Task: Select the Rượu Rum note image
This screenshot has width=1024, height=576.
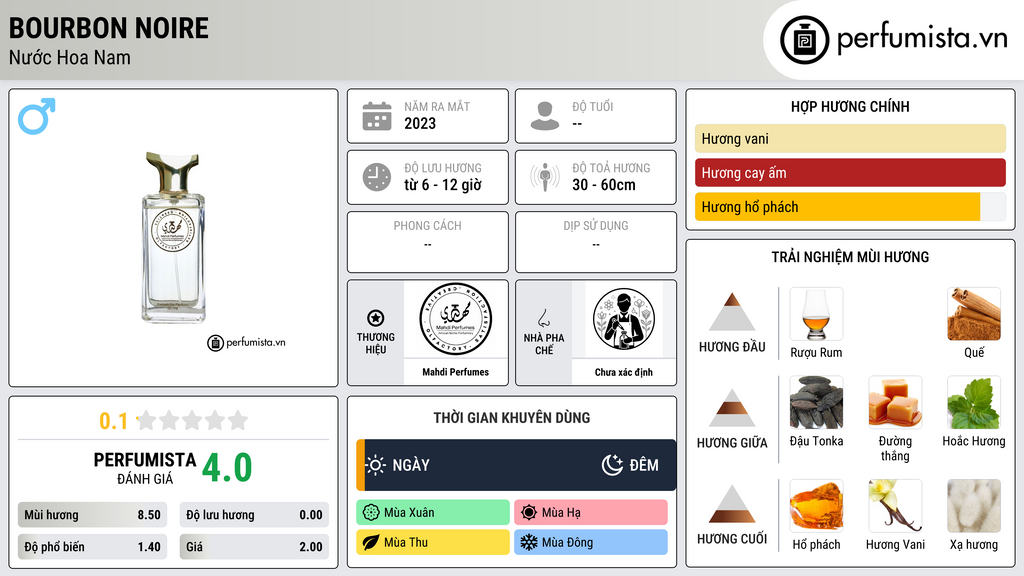Action: tap(816, 314)
